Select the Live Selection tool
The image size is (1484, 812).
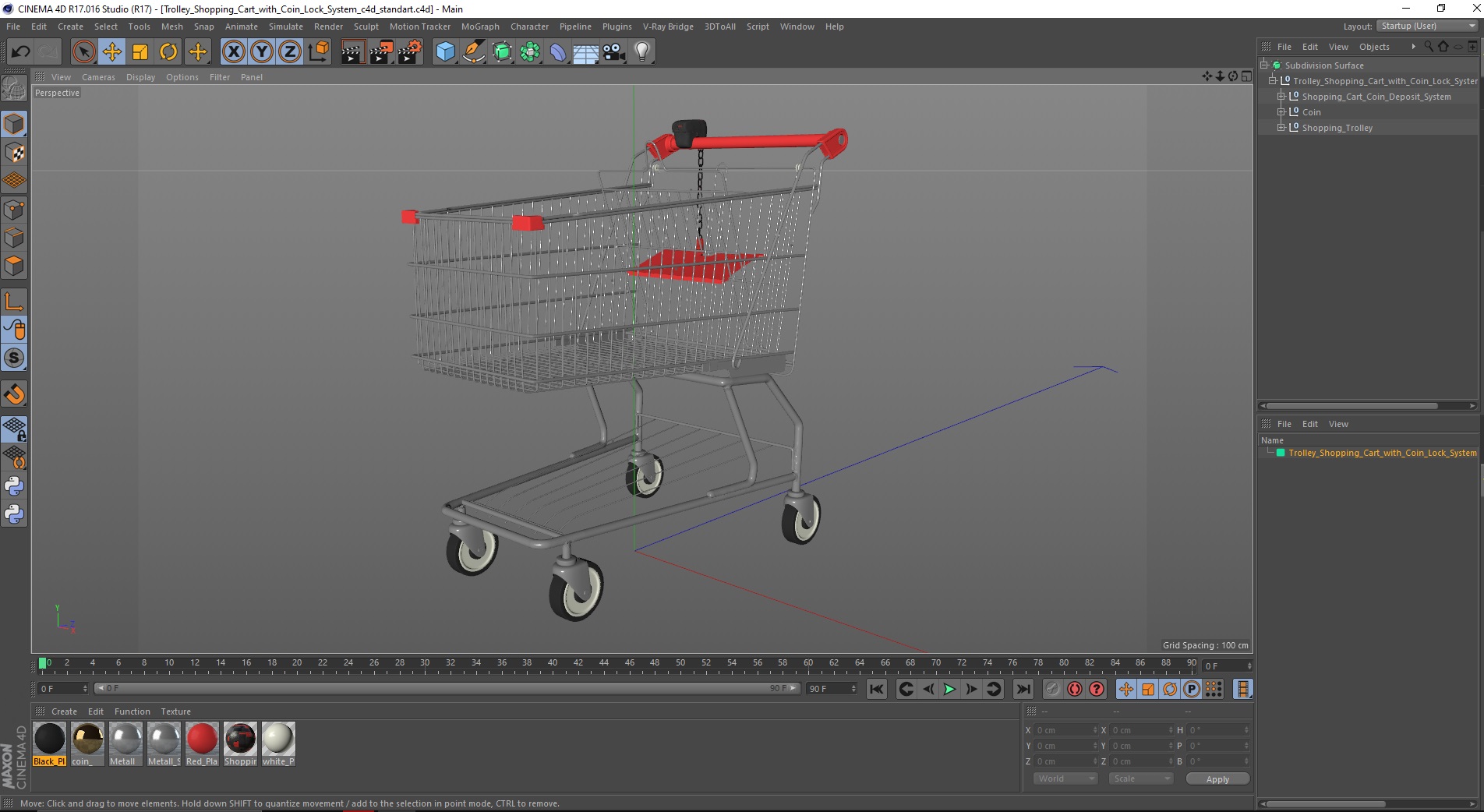tap(83, 52)
